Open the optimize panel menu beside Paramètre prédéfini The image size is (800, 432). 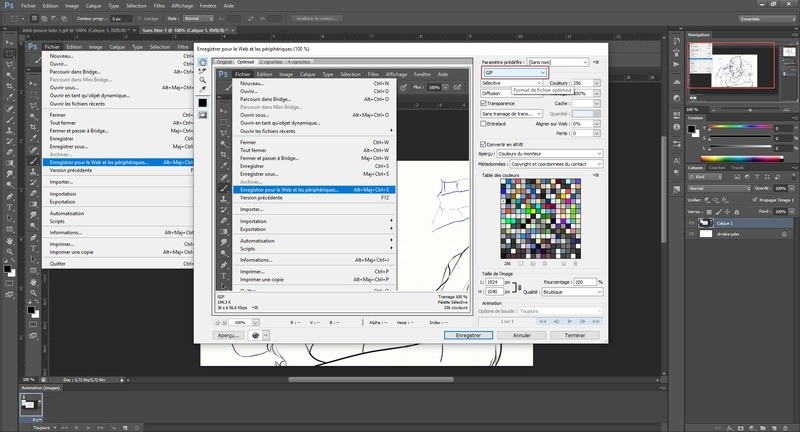coord(596,62)
